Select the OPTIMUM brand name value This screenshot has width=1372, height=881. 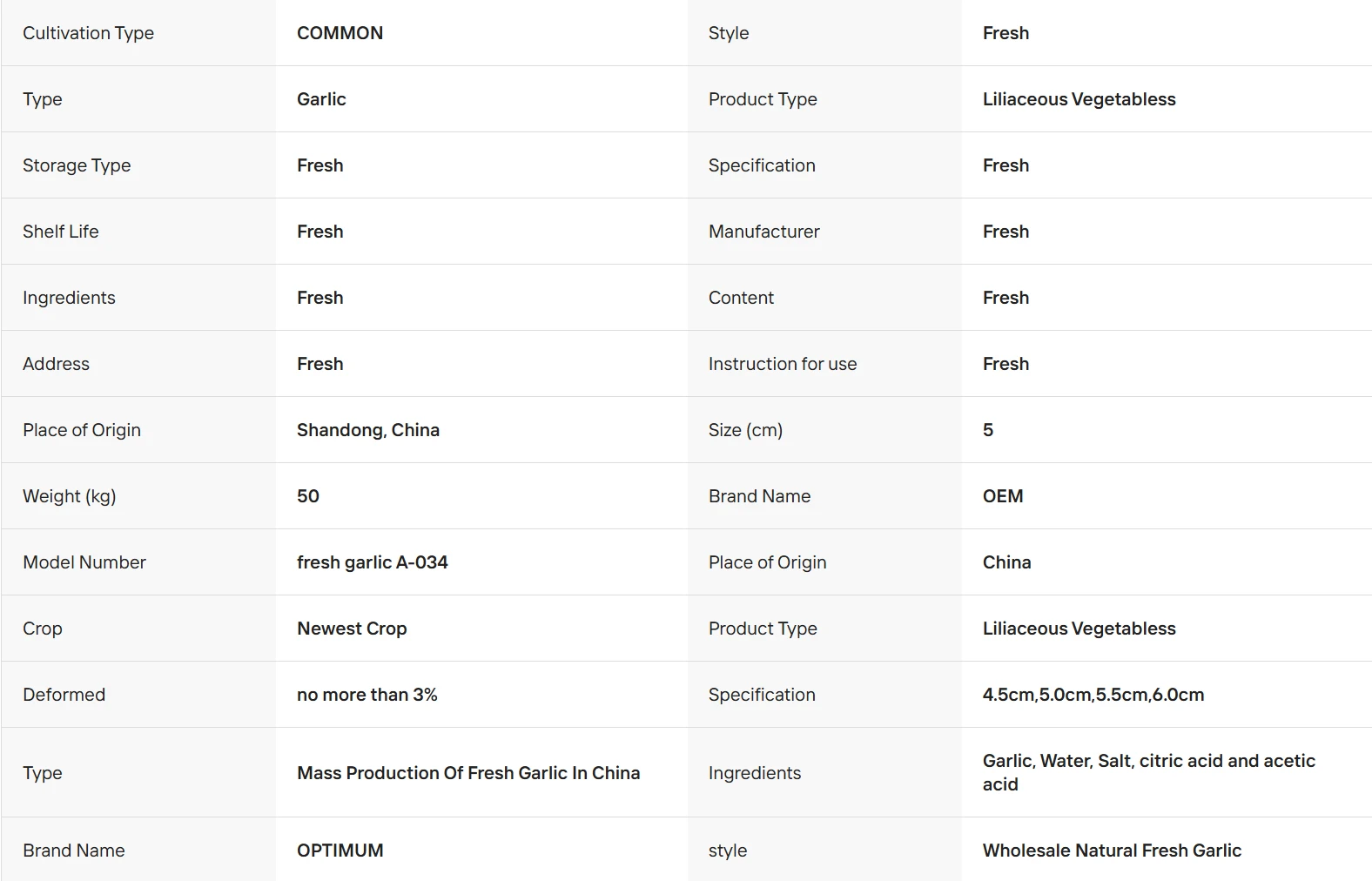(340, 851)
